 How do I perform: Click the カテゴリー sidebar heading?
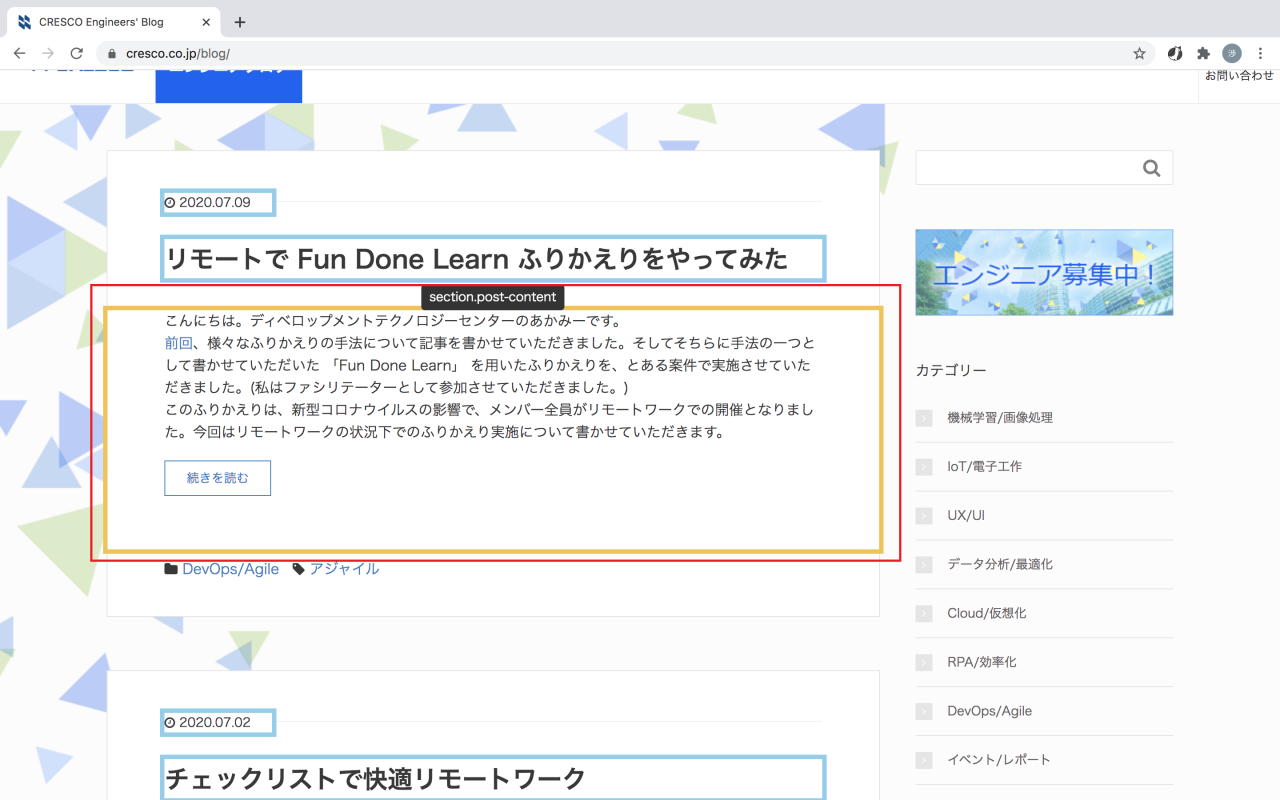tap(951, 371)
